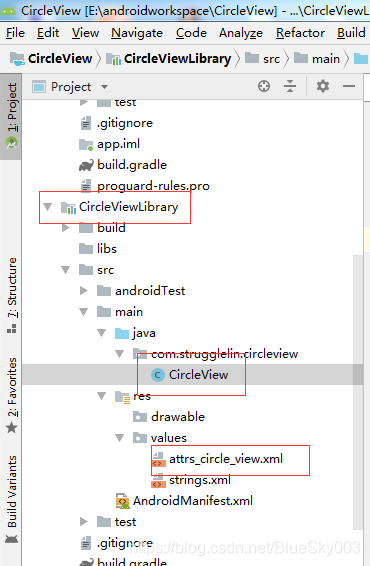Select attrs_circle_view.xml file
370x566 pixels.
[226, 459]
